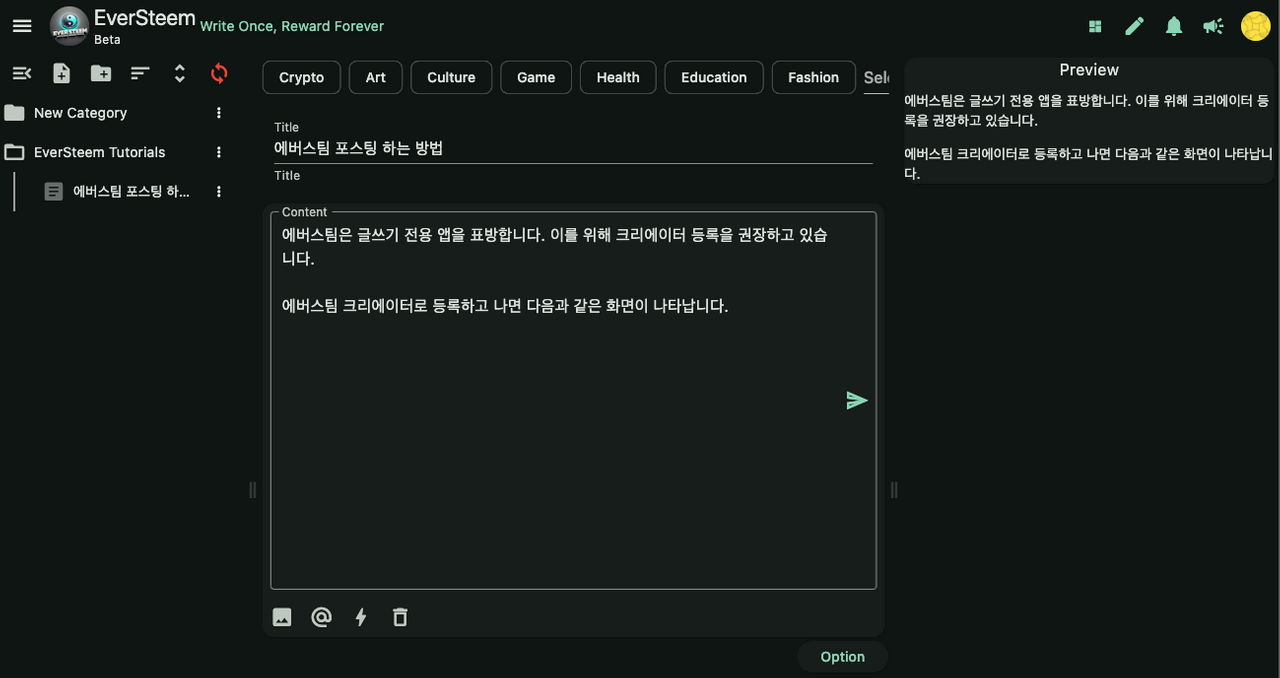Click the tag select input field
This screenshot has height=678, width=1280.
tap(877, 77)
